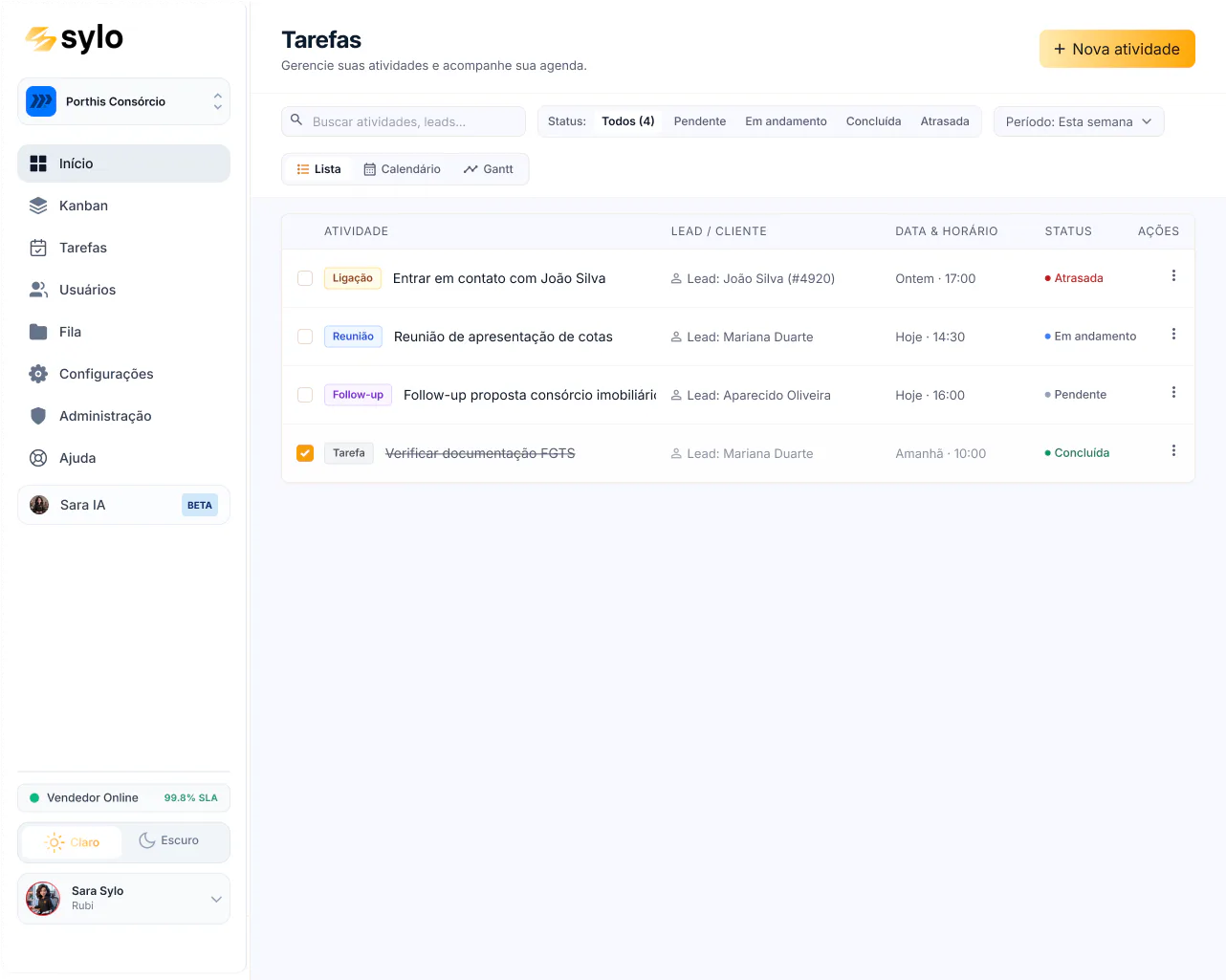Open the Período: Esta semana dropdown
The width and height of the screenshot is (1226, 980).
1079,121
